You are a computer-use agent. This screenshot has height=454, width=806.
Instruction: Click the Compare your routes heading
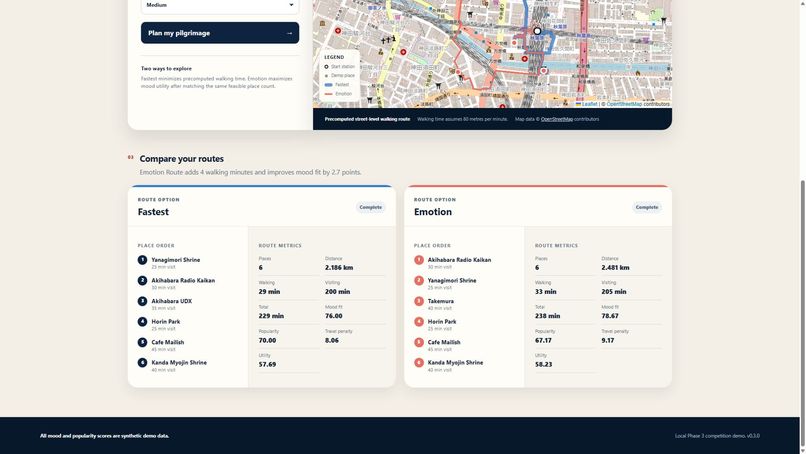click(181, 159)
